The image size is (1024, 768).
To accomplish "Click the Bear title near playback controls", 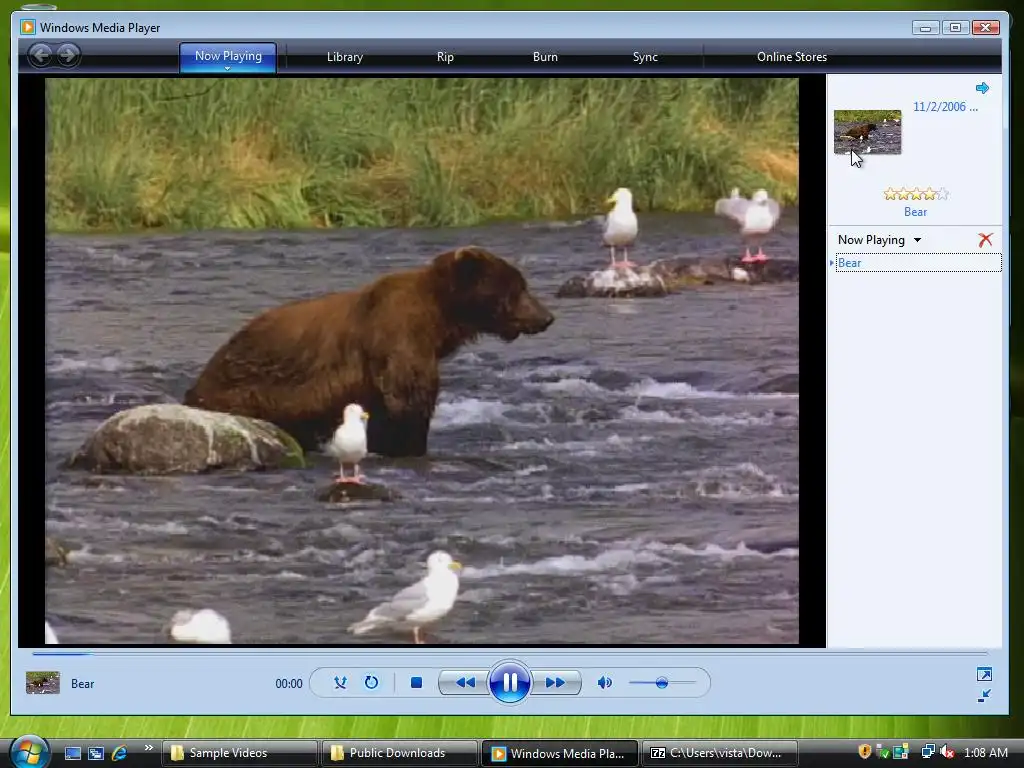I will pos(82,684).
